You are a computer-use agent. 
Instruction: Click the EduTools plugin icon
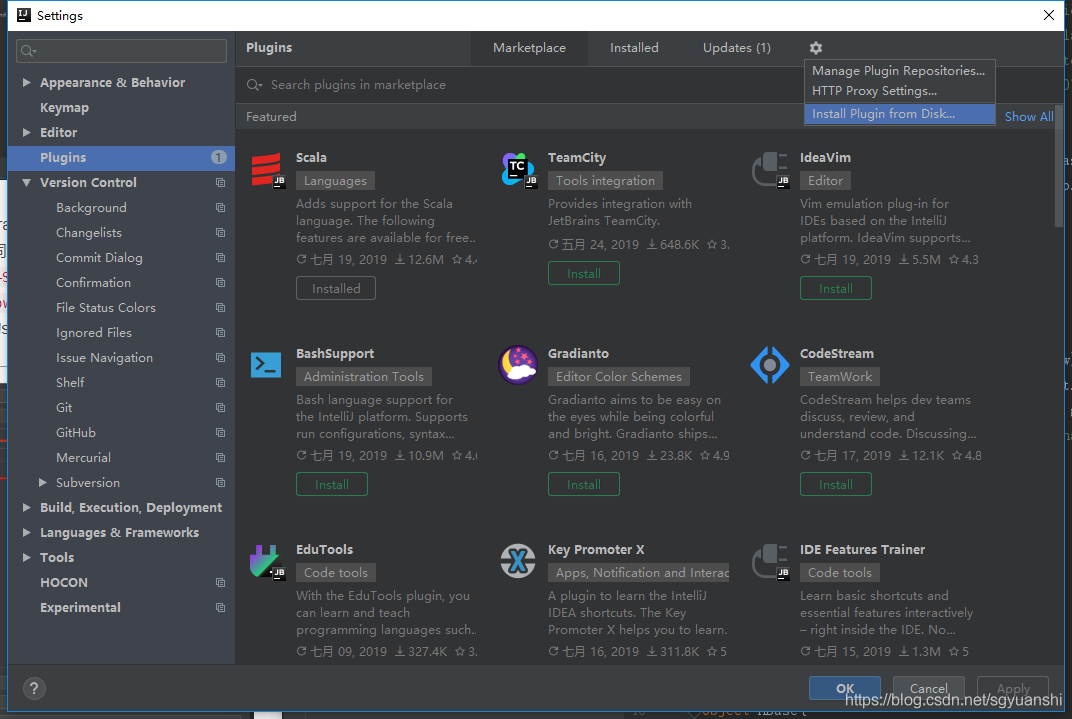[x=265, y=560]
